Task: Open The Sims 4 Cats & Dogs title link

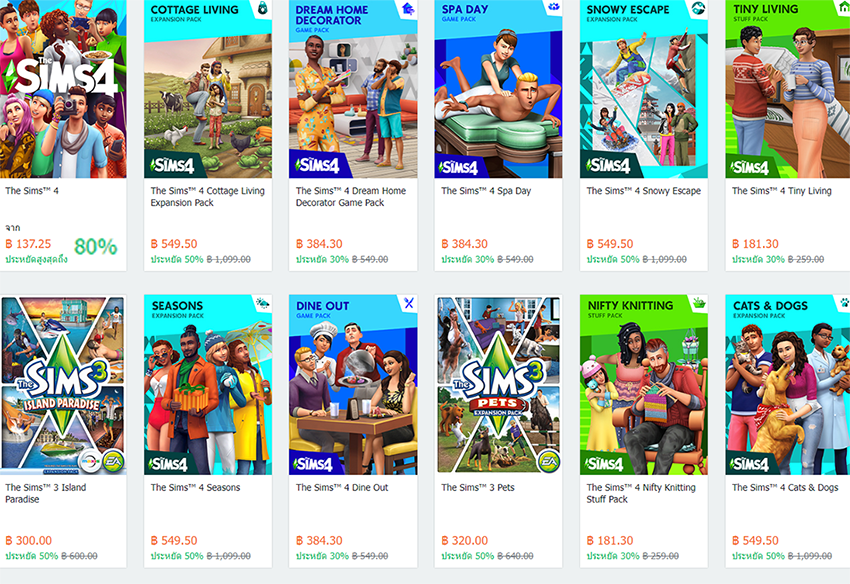Action: tap(785, 487)
